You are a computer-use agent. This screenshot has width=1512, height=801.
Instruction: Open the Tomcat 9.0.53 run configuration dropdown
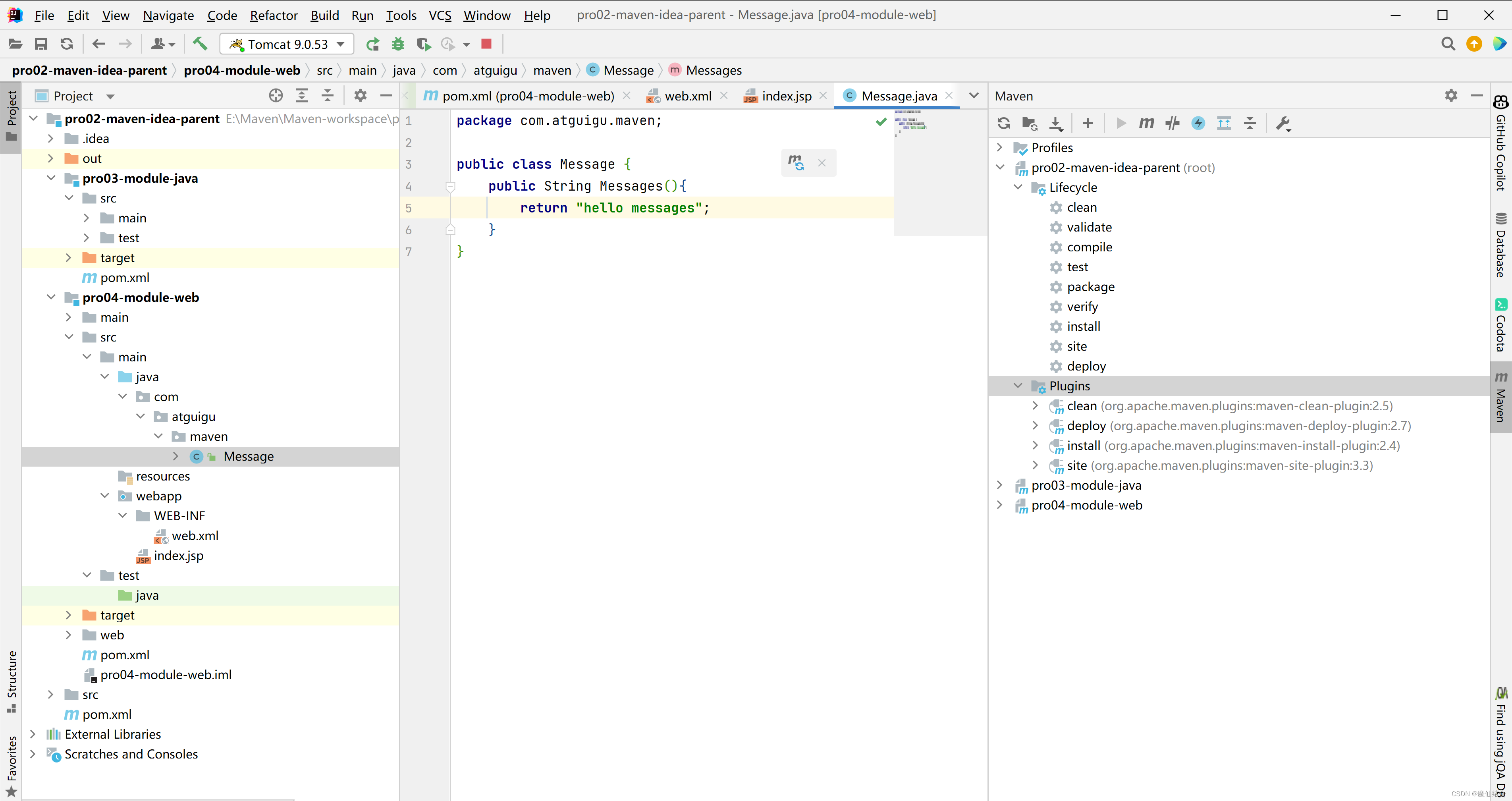pyautogui.click(x=287, y=44)
